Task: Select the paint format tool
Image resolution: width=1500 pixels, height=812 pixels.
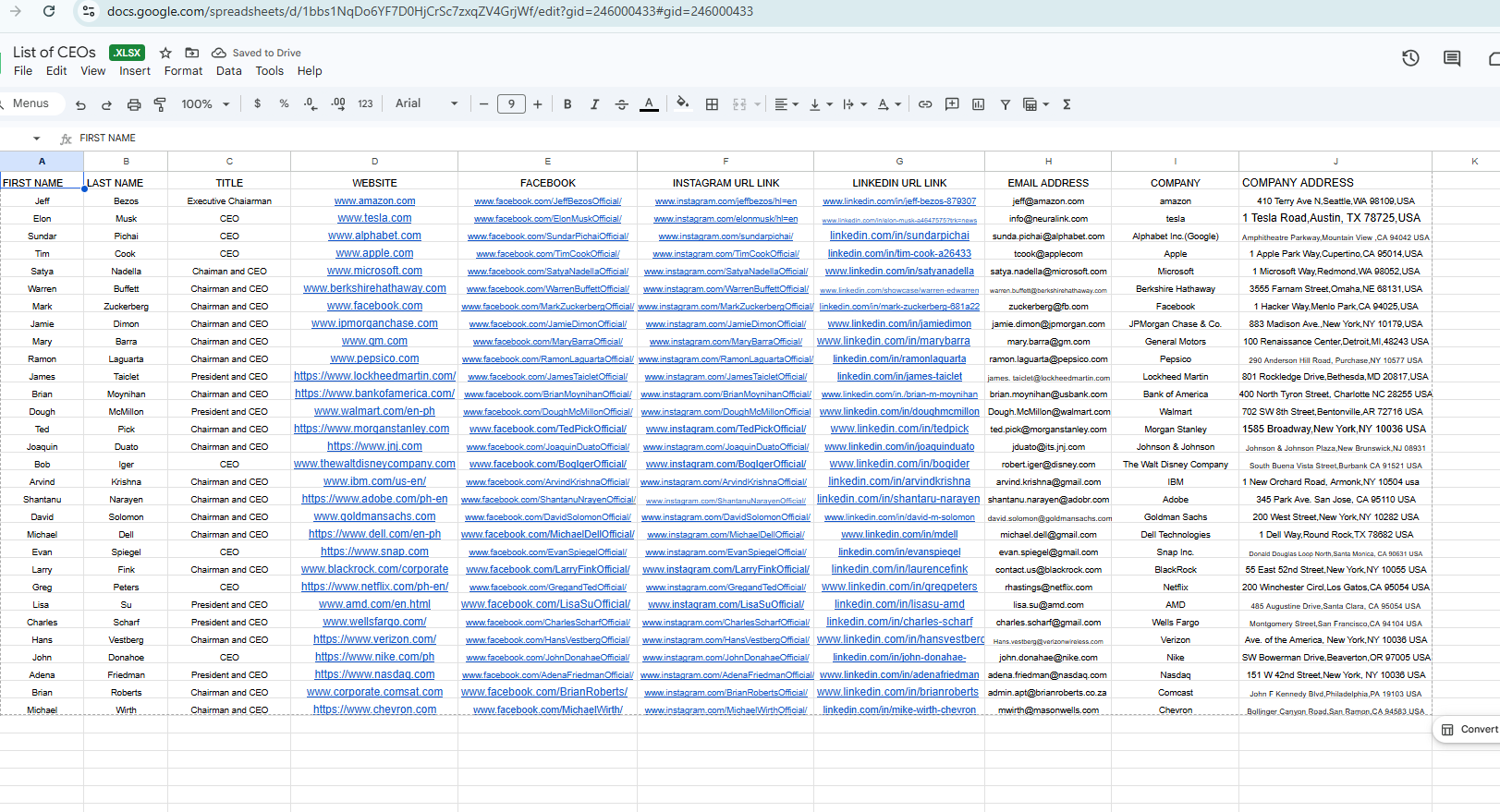Action: pyautogui.click(x=160, y=104)
